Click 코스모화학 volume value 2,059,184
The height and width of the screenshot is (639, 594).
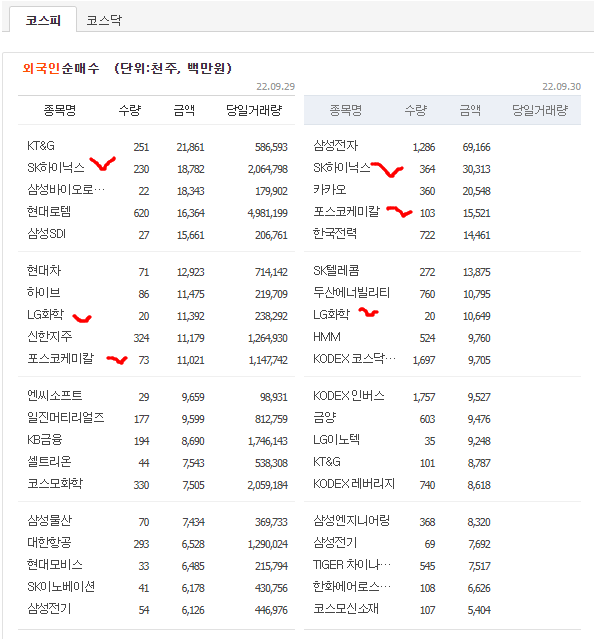click(268, 485)
